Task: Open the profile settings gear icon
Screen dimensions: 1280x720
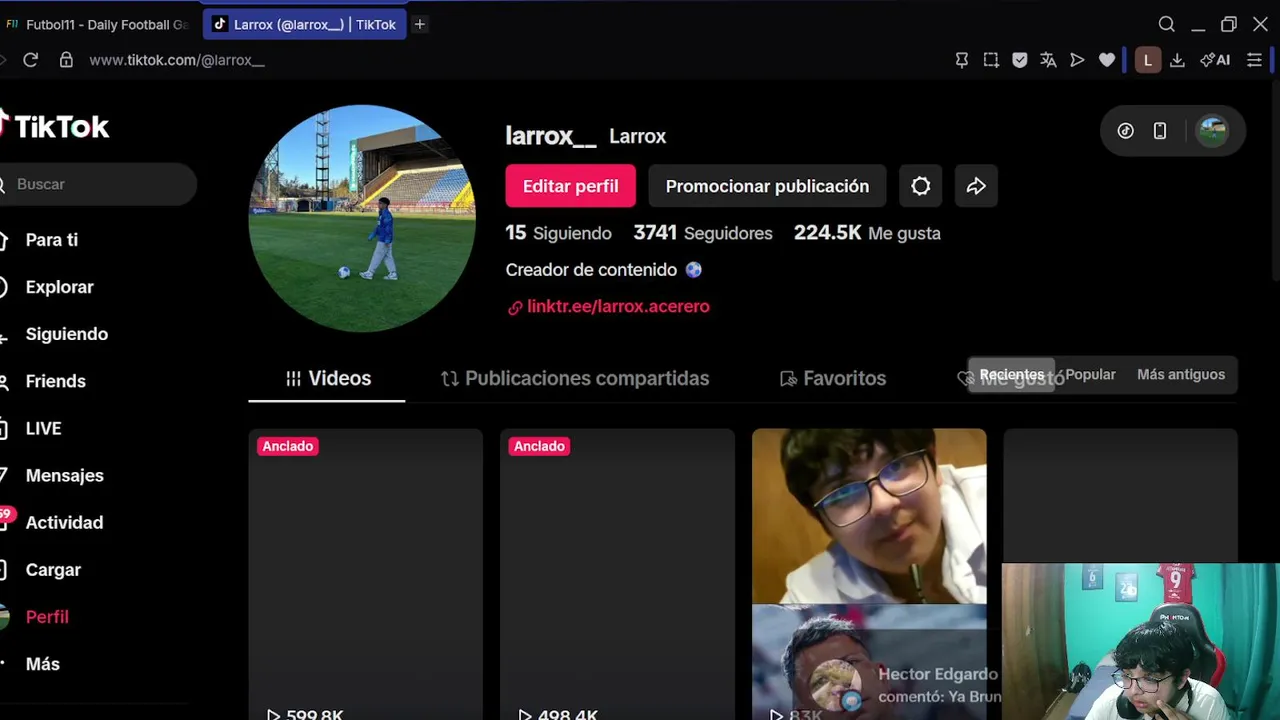Action: tap(921, 186)
